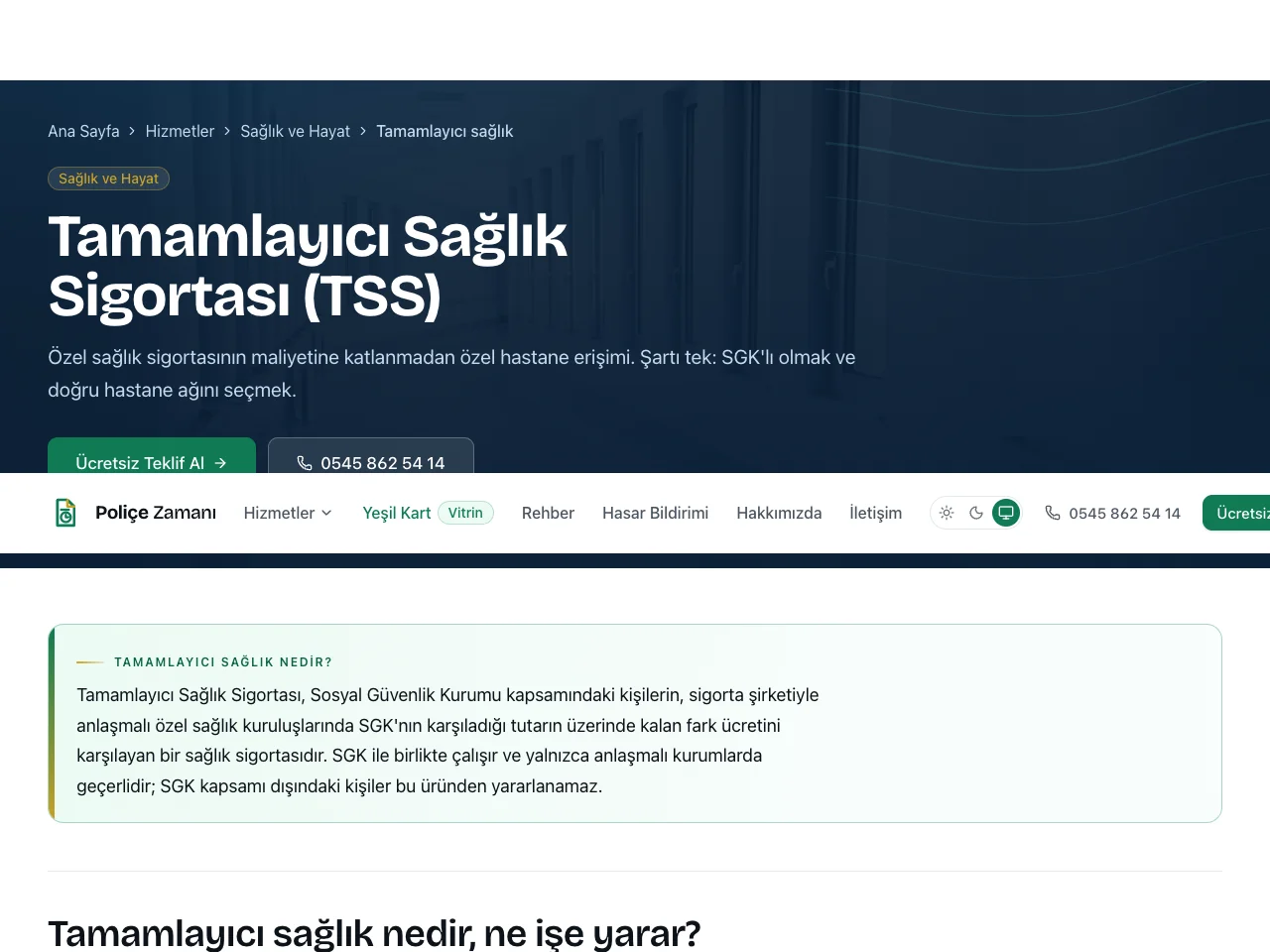1270x952 pixels.
Task: Click the Ücretsiz Teklif Al hero button
Action: tap(152, 456)
